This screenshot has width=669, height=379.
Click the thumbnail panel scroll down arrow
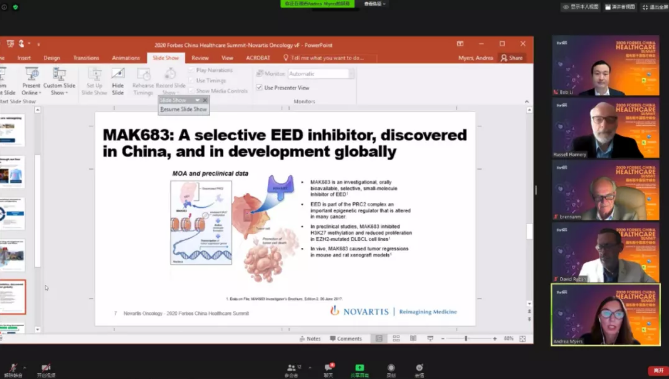[38, 329]
